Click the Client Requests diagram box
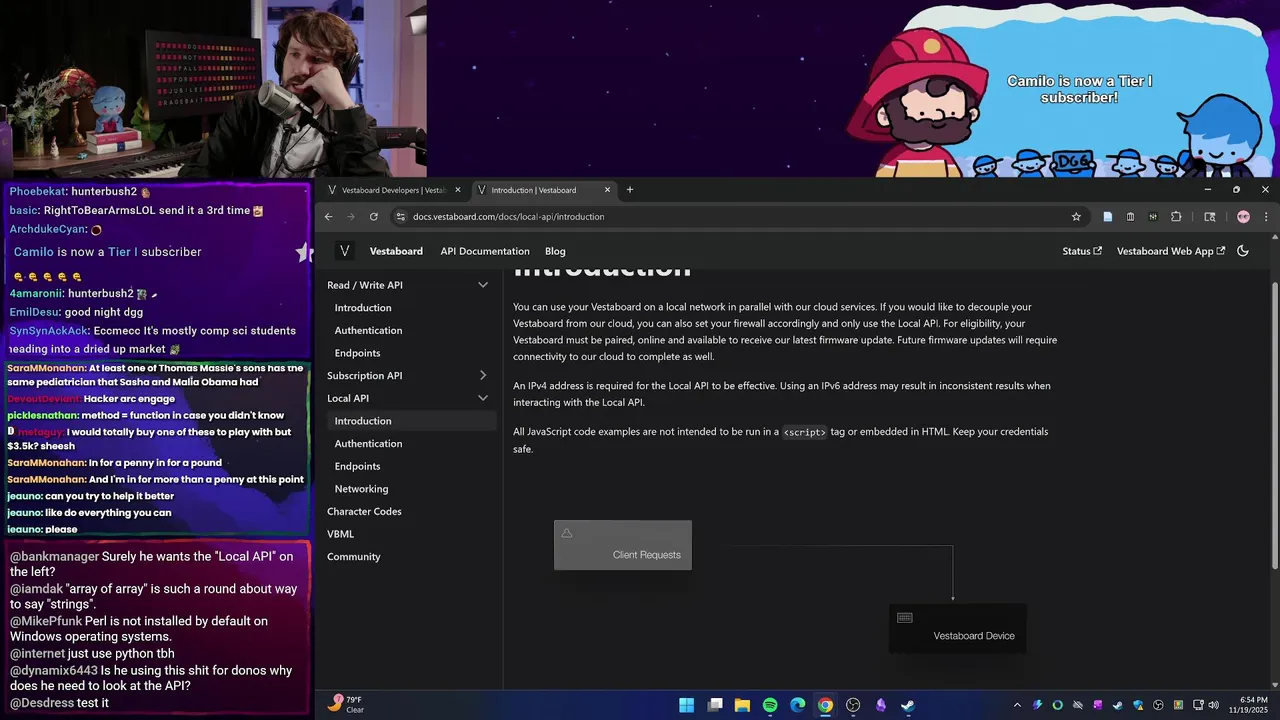 [623, 545]
